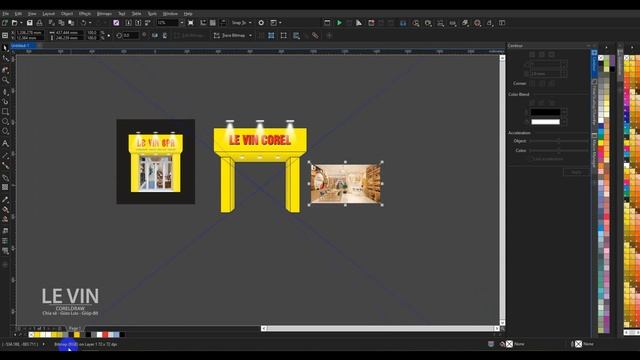Click the Export icon
Screen dimensions: 640x360
[138, 23]
